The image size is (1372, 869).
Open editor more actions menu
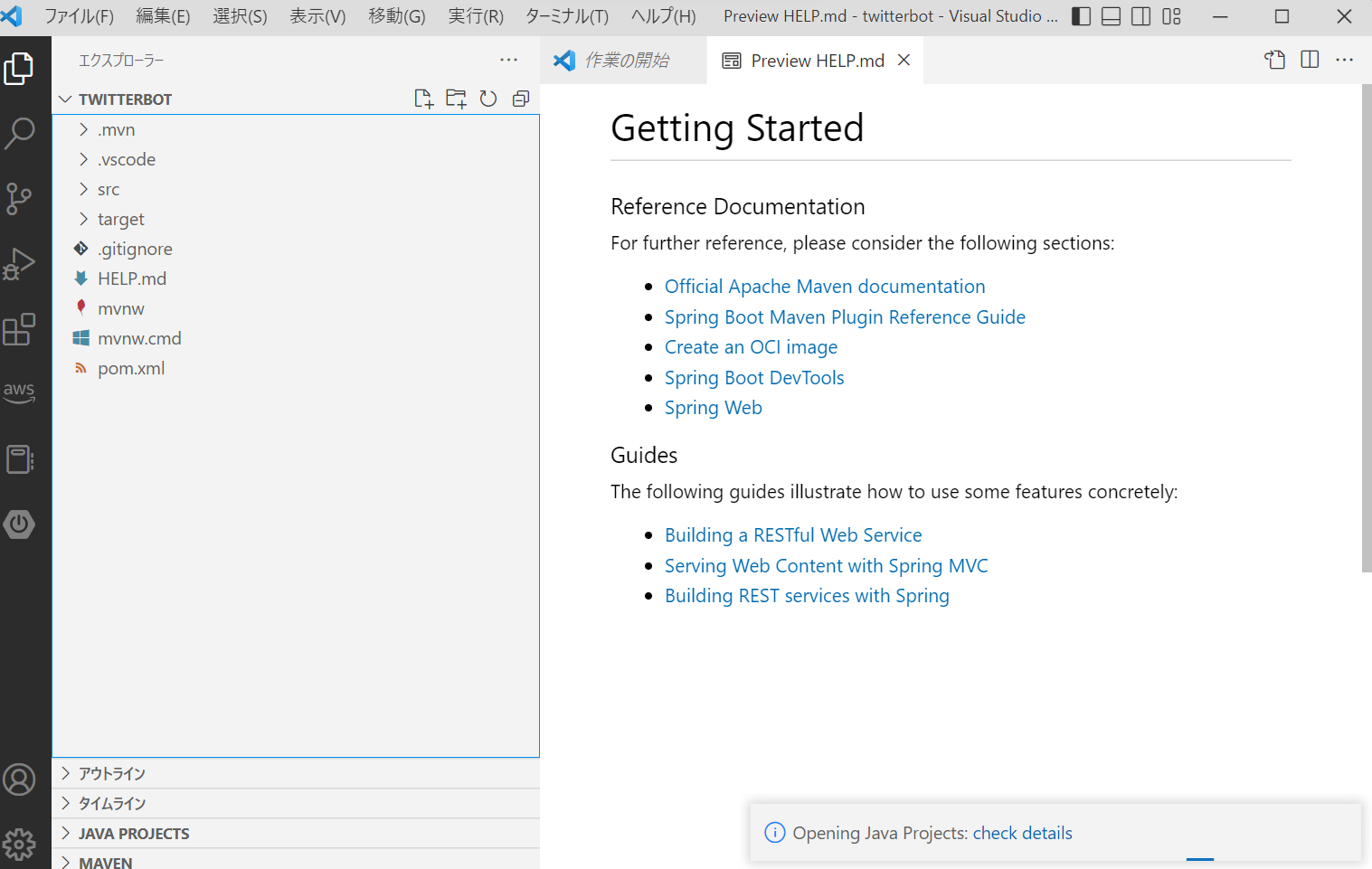[x=1345, y=60]
